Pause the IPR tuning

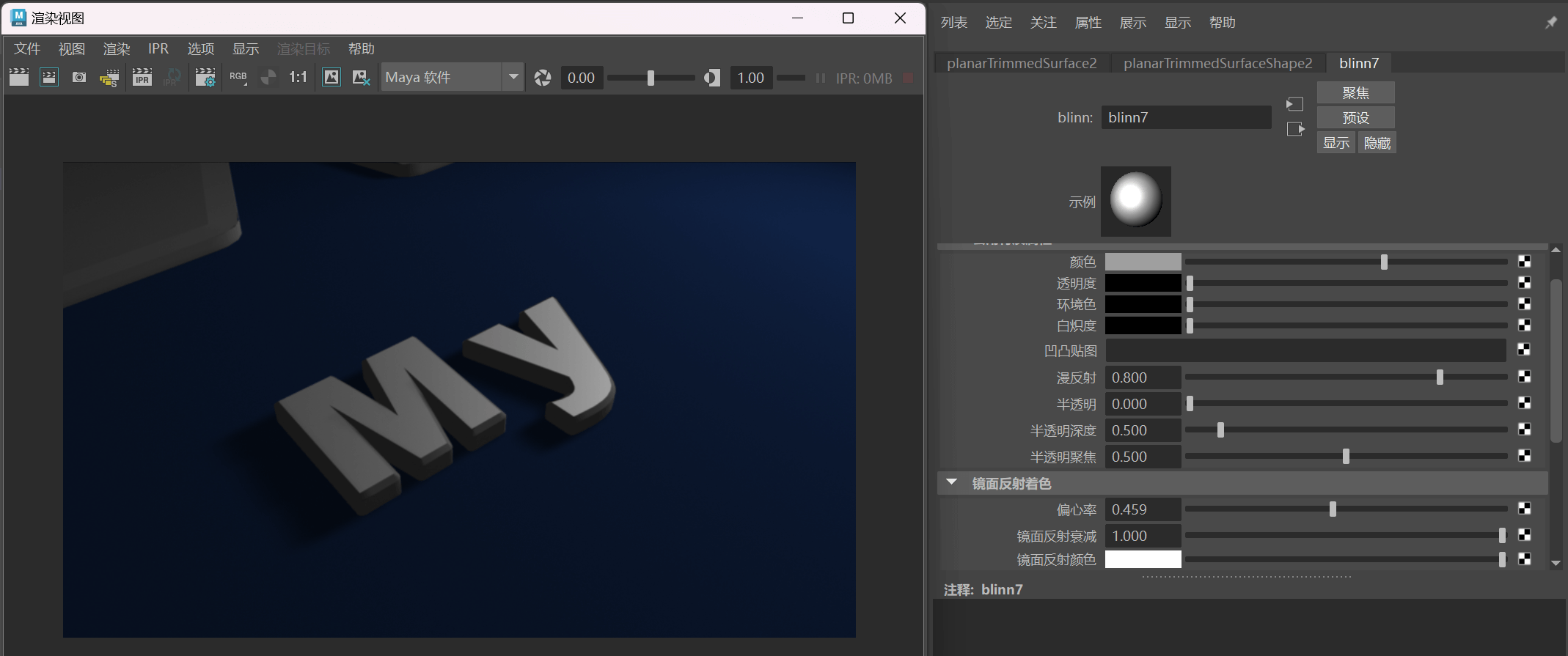pyautogui.click(x=821, y=78)
